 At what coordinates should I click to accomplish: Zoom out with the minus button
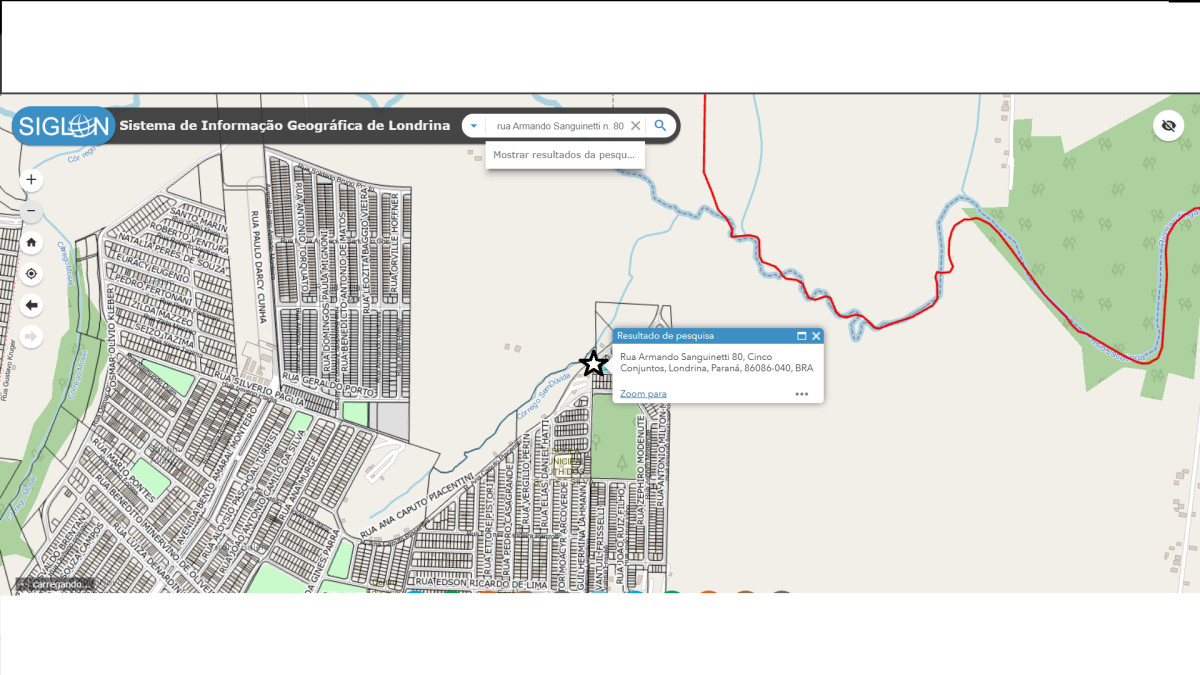(31, 211)
